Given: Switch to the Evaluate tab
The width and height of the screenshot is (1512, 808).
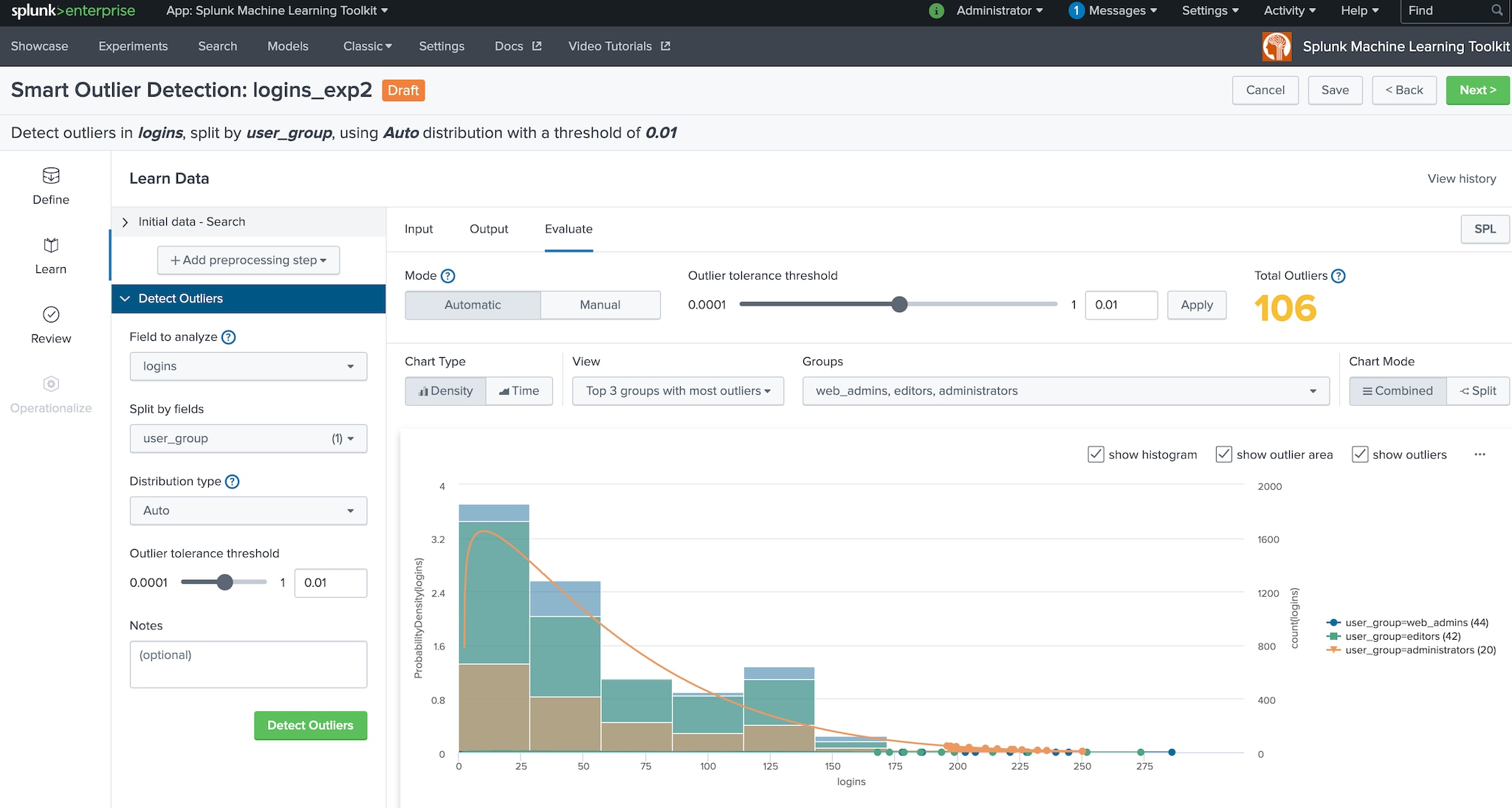Looking at the screenshot, I should pyautogui.click(x=568, y=229).
